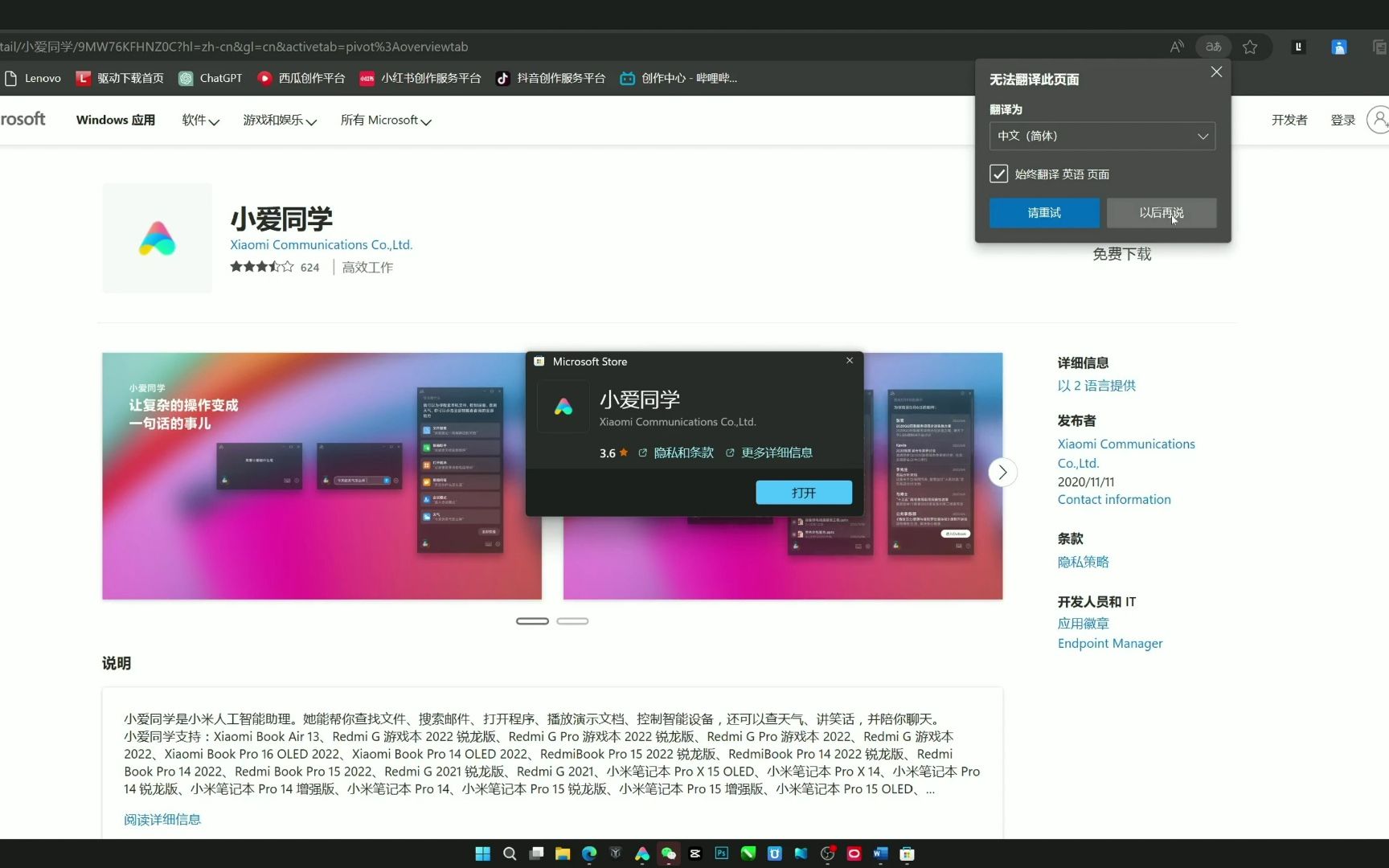This screenshot has width=1389, height=868.
Task: Open Task View from taskbar
Action: click(536, 854)
